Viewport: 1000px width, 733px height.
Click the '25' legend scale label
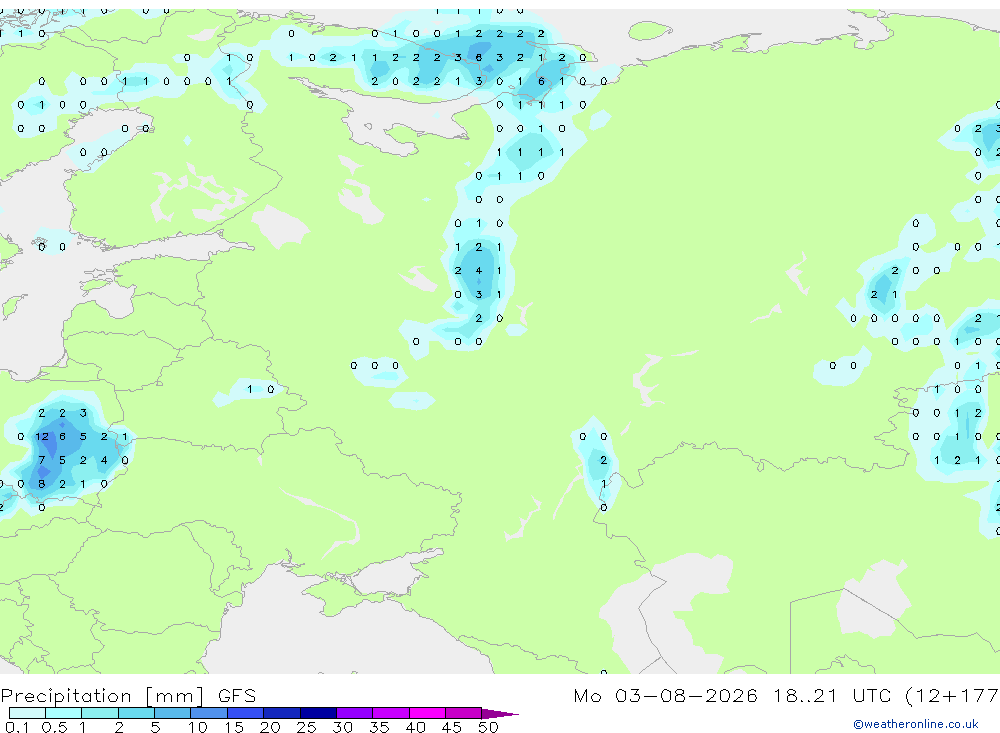pos(306,727)
